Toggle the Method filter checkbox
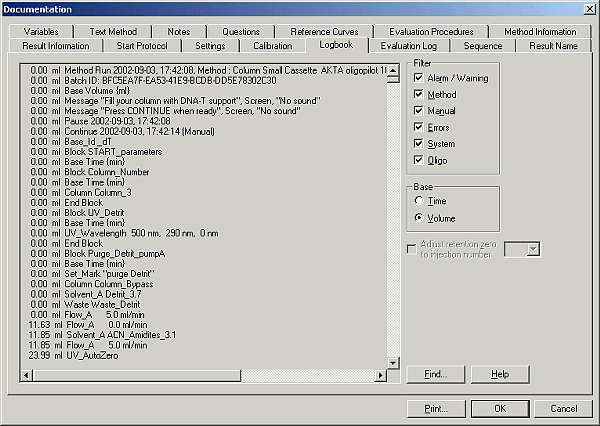The width and height of the screenshot is (600, 426). click(419, 95)
